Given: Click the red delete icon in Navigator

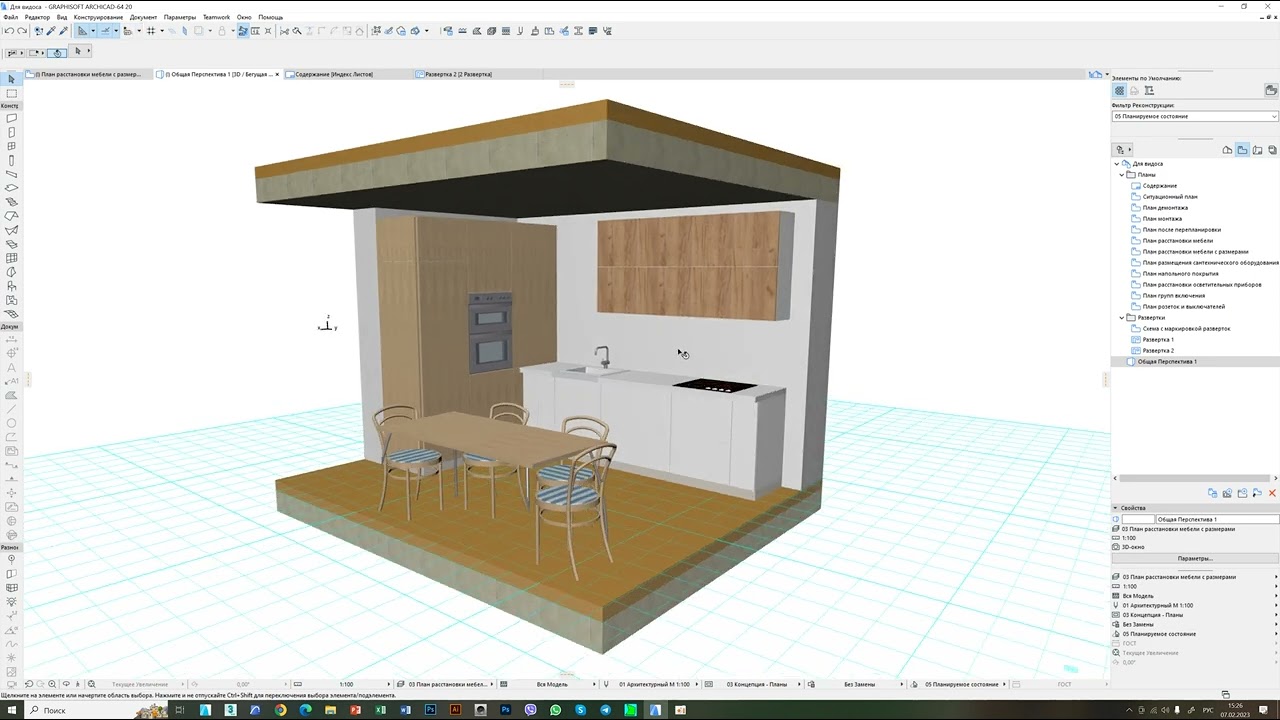Looking at the screenshot, I should click(1272, 493).
